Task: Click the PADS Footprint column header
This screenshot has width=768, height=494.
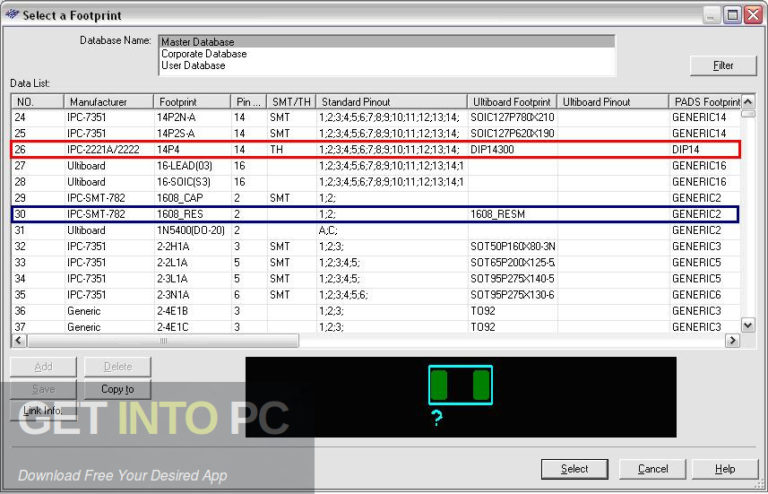Action: [x=705, y=102]
